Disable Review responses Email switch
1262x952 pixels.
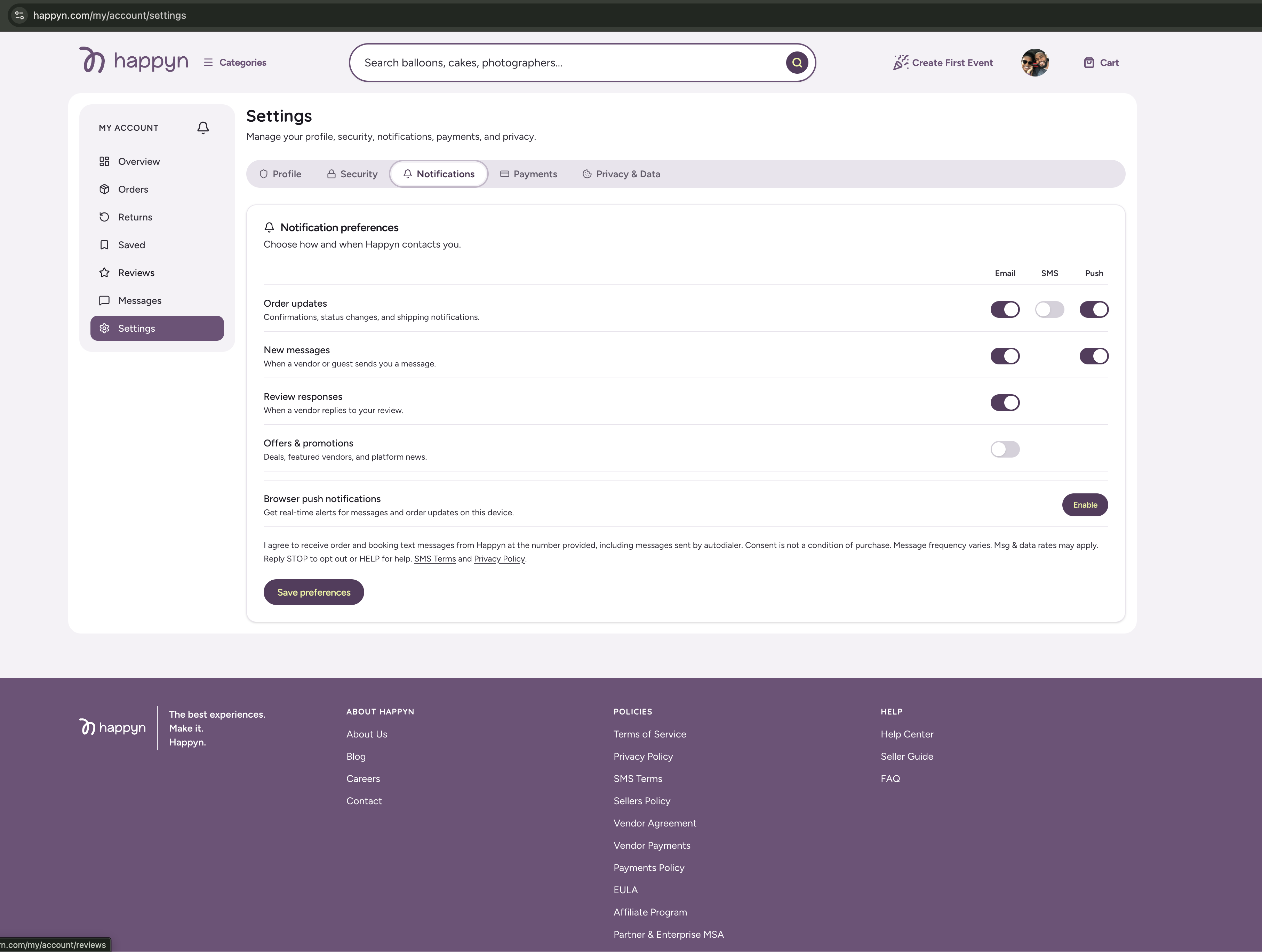pyautogui.click(x=1005, y=403)
